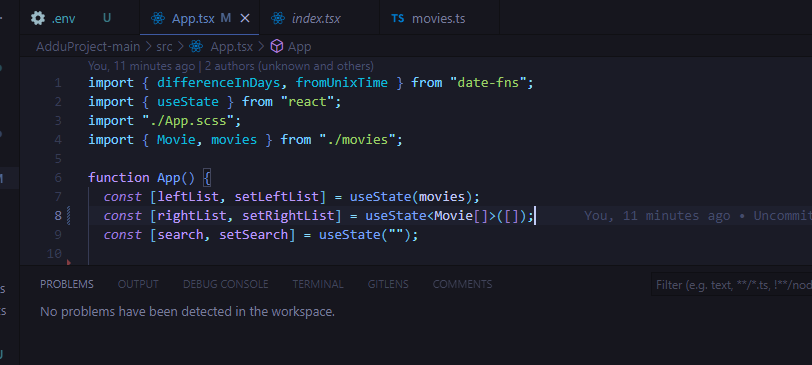Click the cube symbol icon before App
Viewport: 812px width, 365px height.
pyautogui.click(x=277, y=47)
